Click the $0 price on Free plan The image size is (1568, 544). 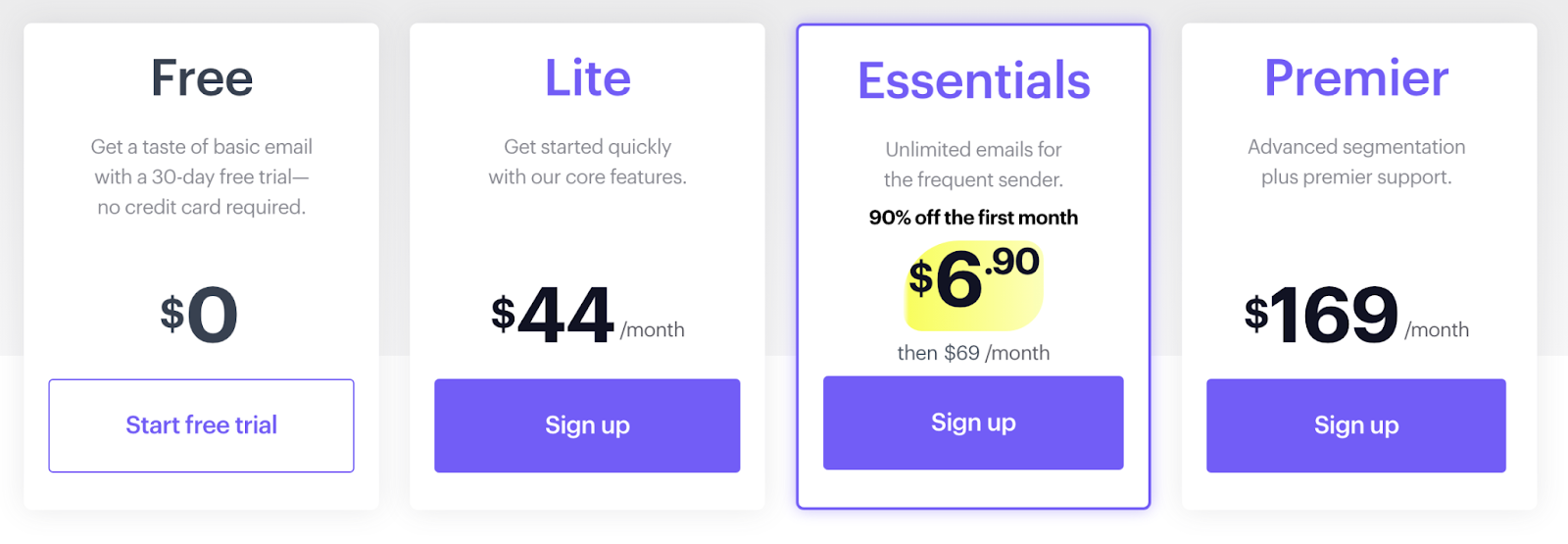pyautogui.click(x=200, y=315)
